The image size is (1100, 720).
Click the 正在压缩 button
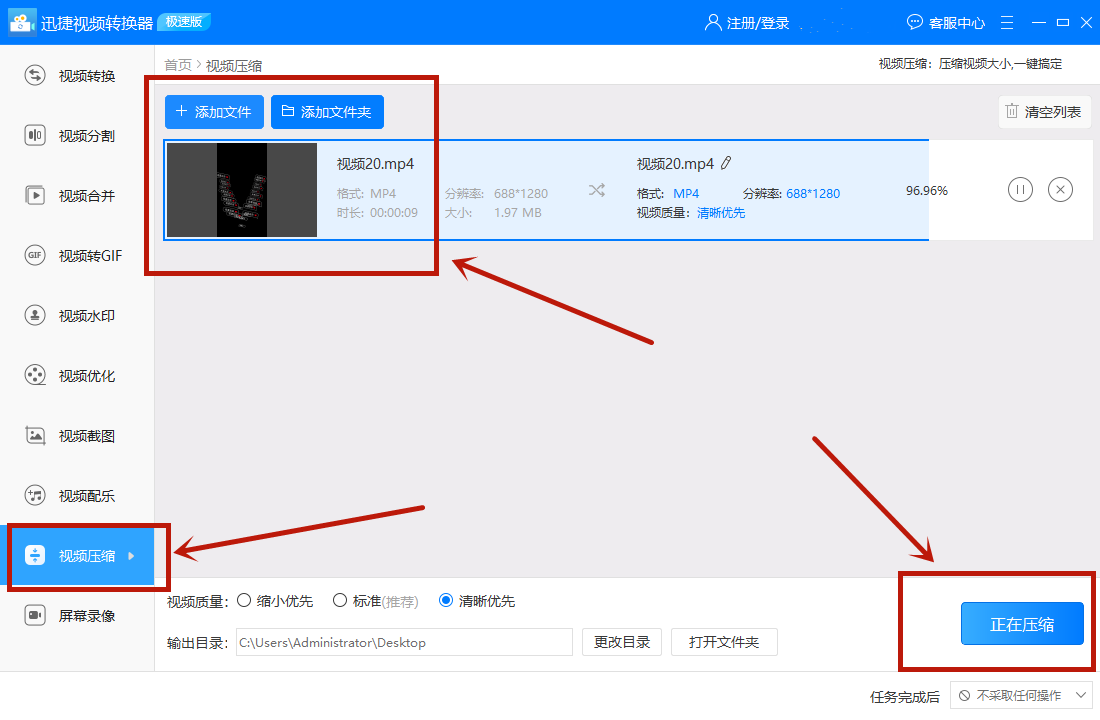click(1022, 624)
